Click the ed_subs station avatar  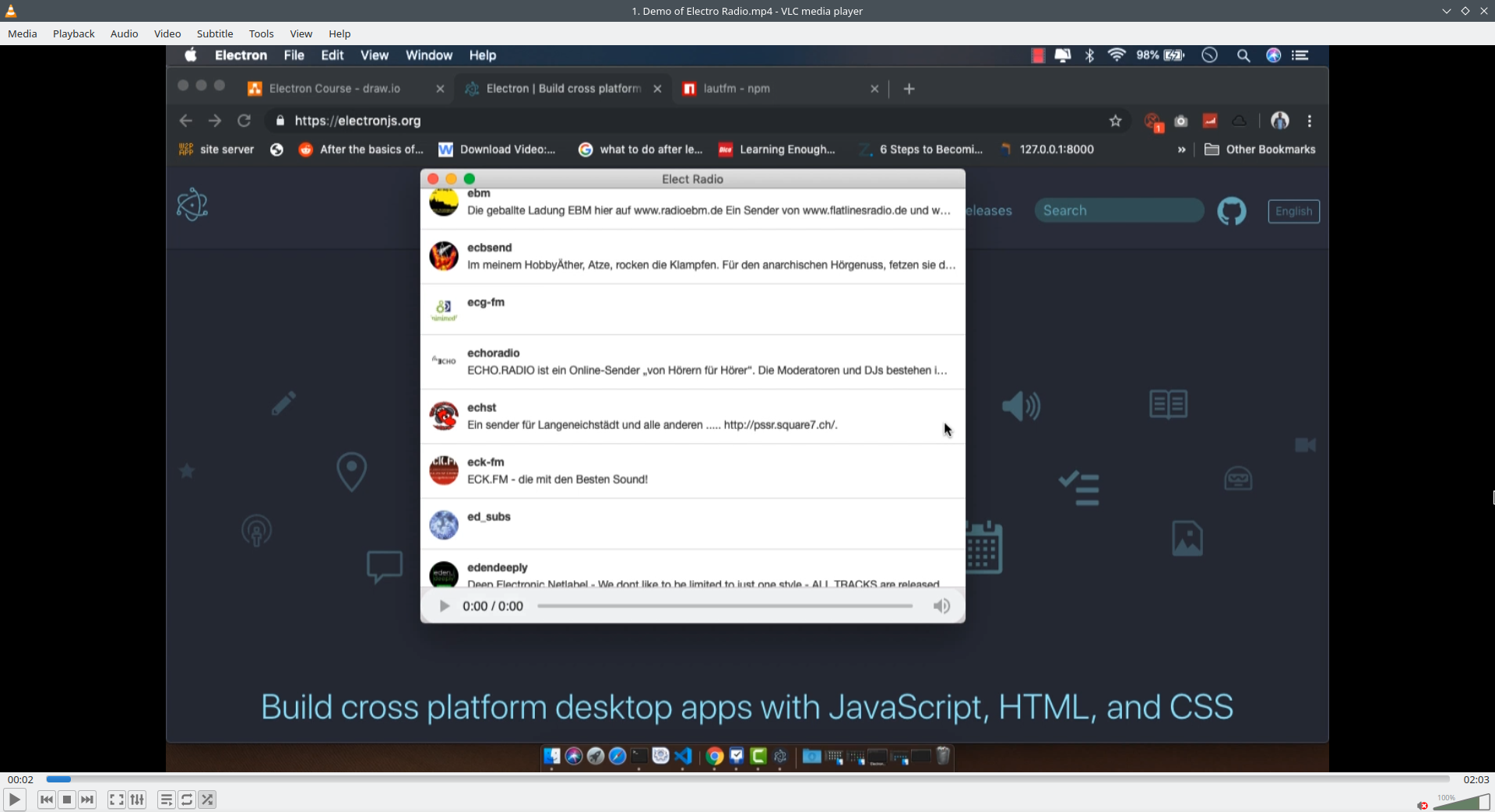(x=444, y=525)
